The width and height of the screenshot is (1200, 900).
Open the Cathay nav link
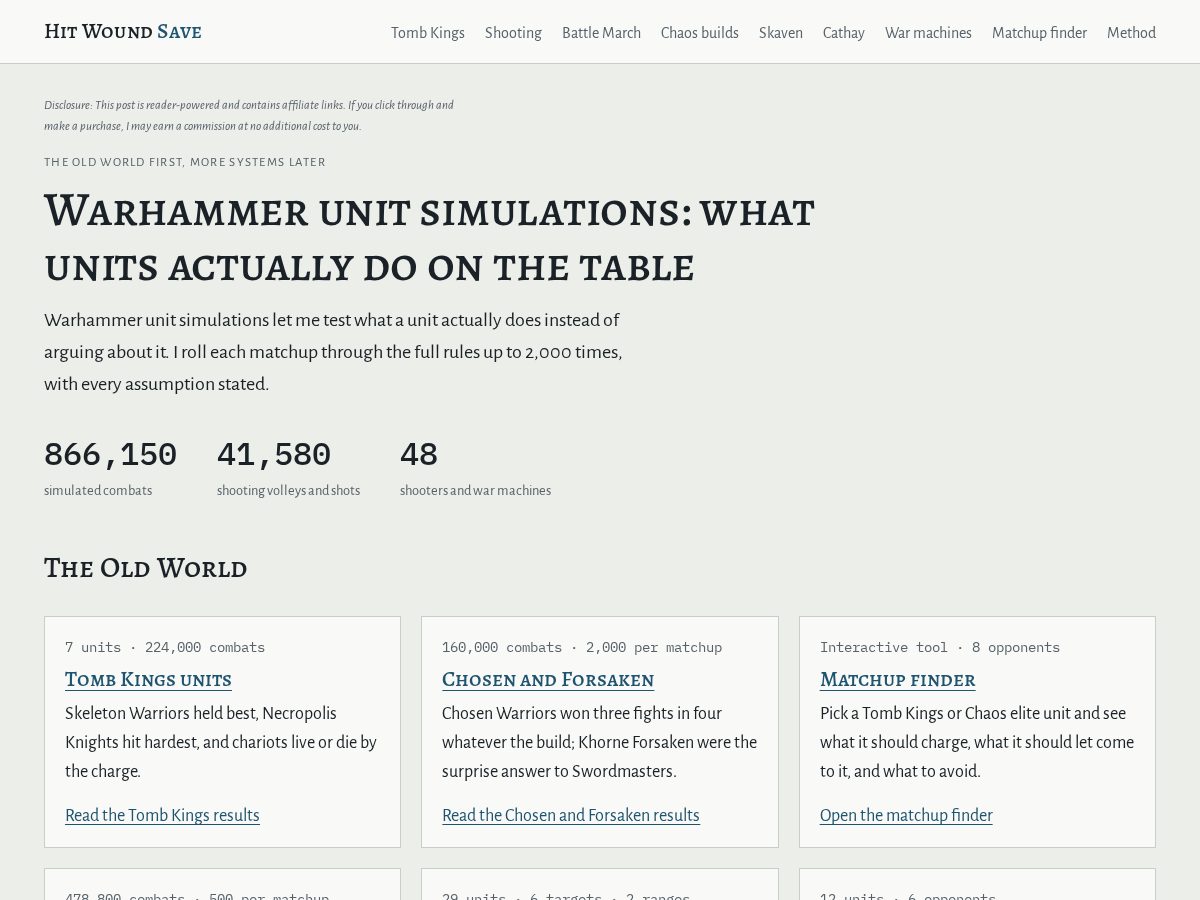click(844, 33)
